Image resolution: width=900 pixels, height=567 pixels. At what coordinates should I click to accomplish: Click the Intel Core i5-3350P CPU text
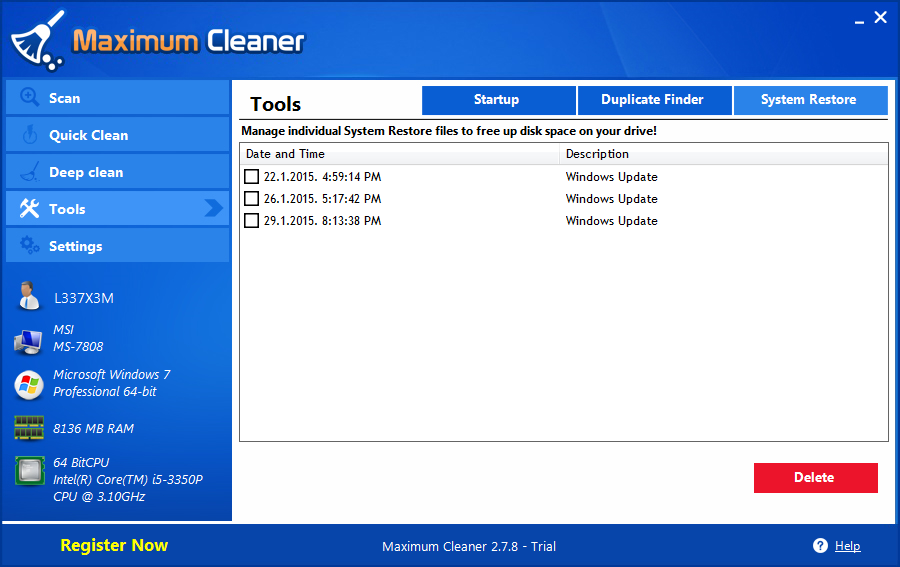(128, 479)
